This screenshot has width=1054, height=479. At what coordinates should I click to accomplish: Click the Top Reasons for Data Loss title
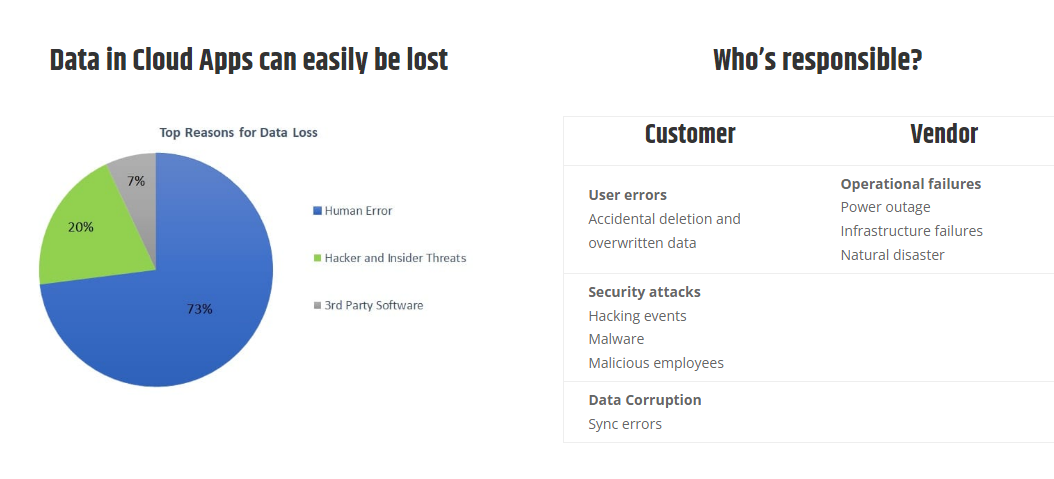click(x=239, y=132)
